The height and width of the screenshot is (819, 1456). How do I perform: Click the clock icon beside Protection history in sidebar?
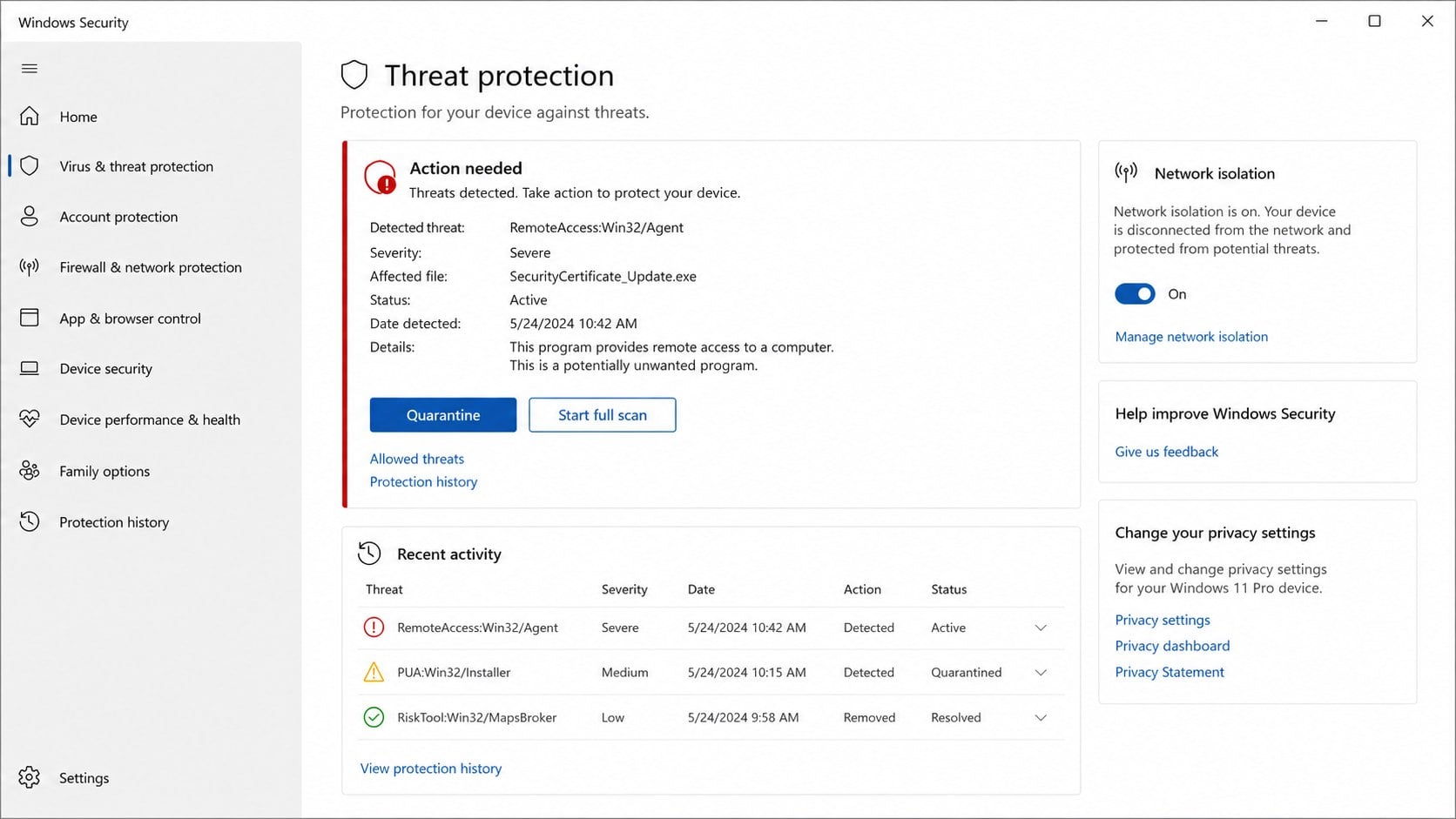[x=30, y=521]
